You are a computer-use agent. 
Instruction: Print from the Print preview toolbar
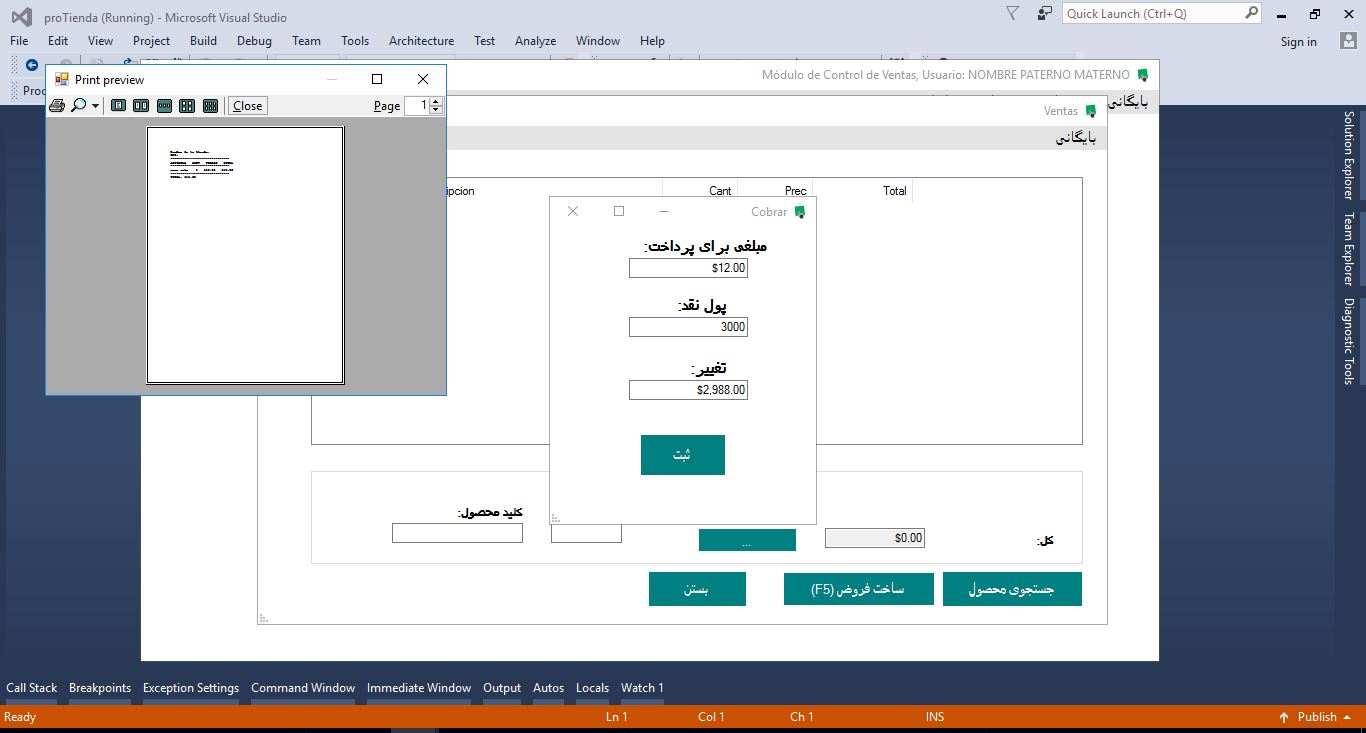click(x=57, y=106)
